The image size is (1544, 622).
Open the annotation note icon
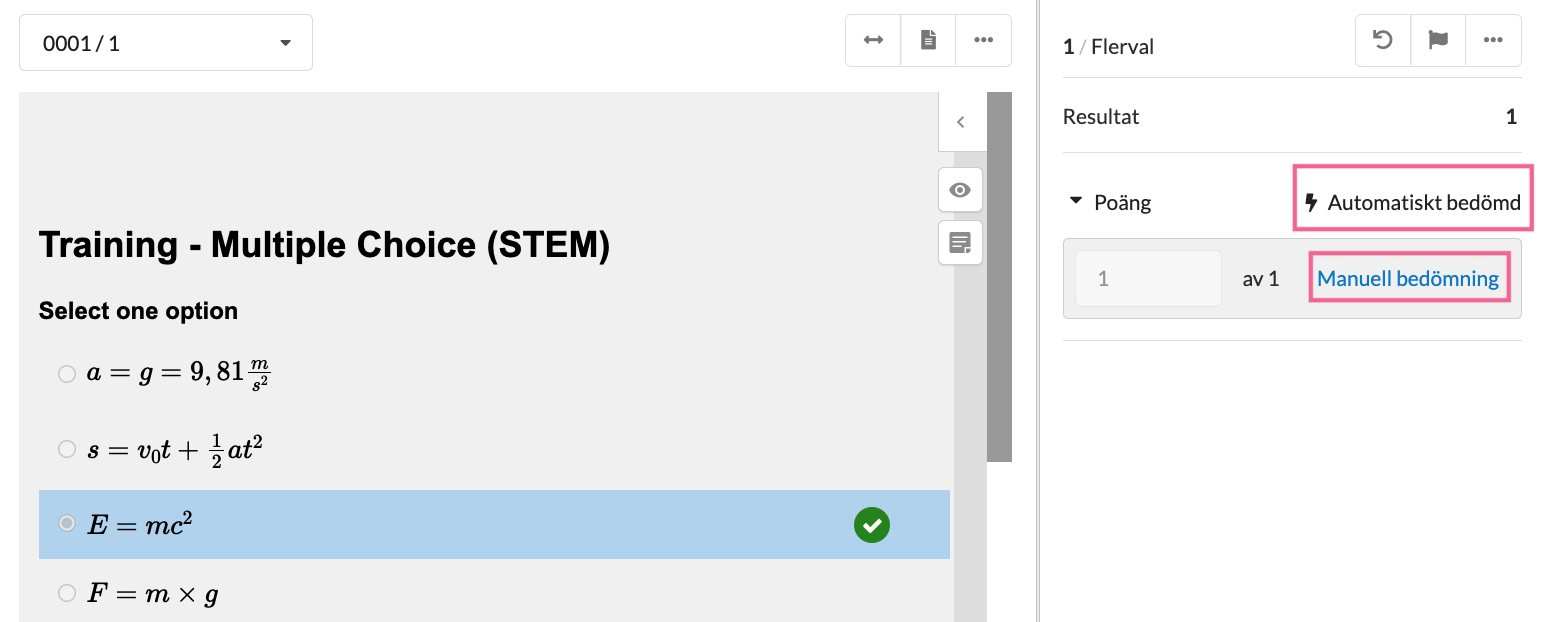(x=960, y=243)
